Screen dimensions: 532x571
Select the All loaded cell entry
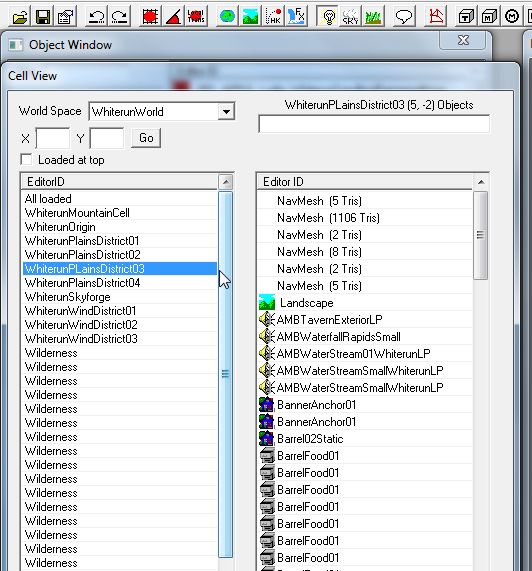point(119,199)
